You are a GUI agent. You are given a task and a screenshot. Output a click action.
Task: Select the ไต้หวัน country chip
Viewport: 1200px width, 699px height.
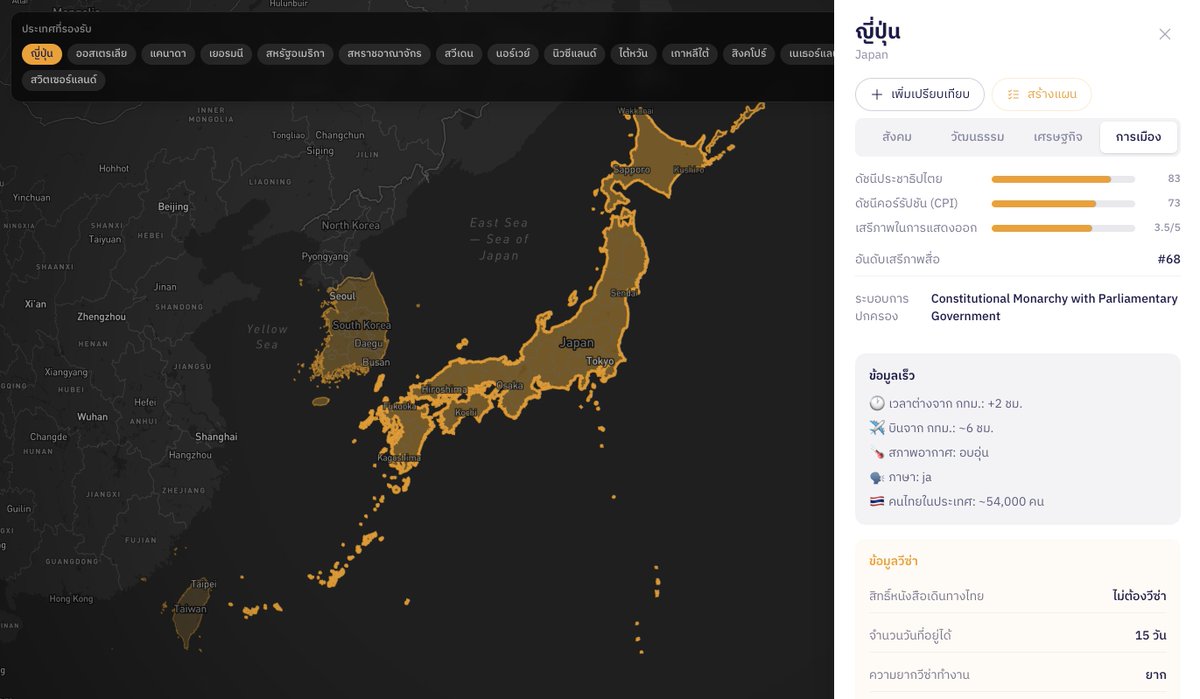pyautogui.click(x=633, y=54)
